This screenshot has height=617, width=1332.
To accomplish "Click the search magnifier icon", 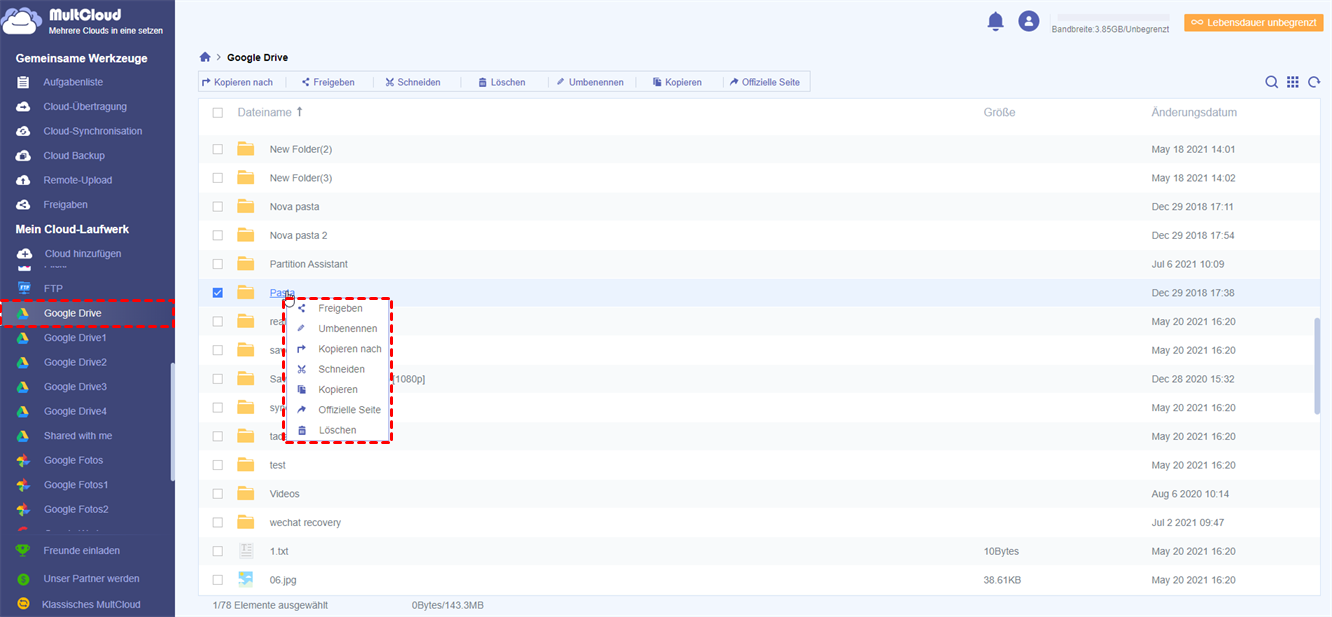I will [1272, 82].
